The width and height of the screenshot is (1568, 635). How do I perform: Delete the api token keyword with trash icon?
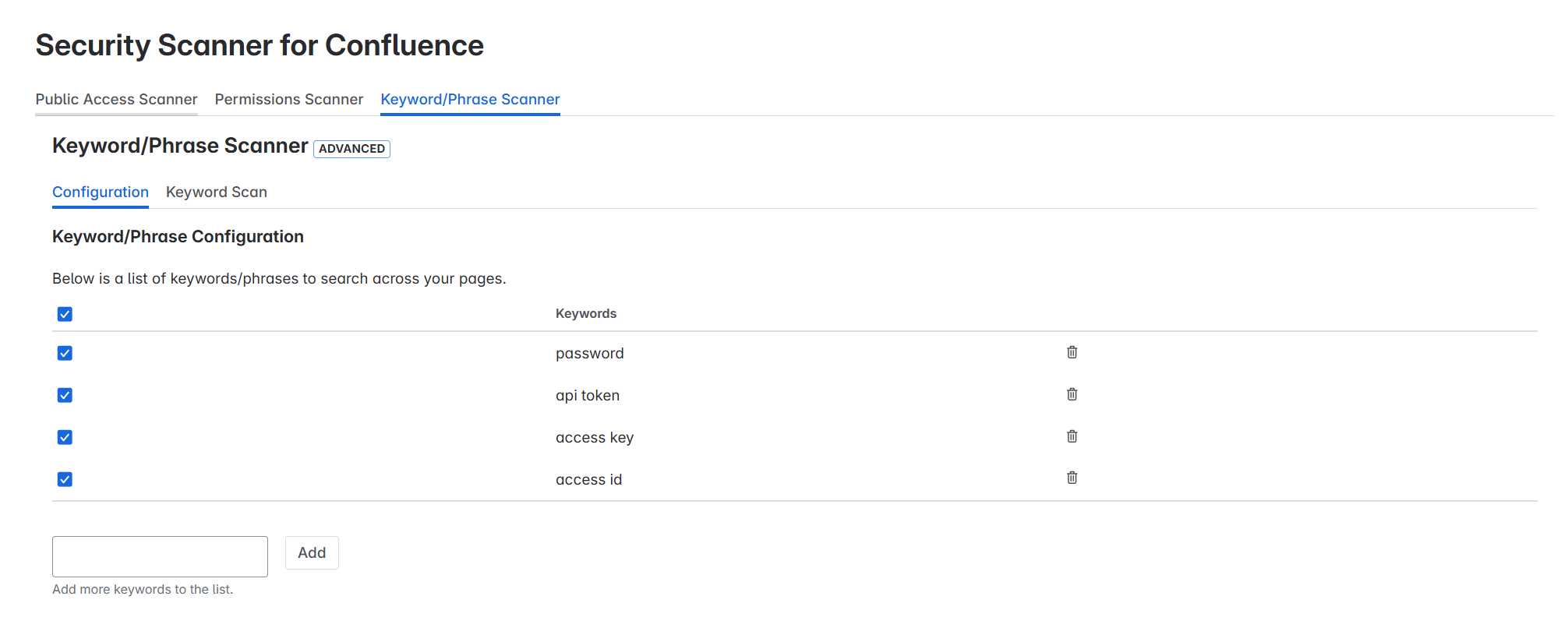[1072, 394]
